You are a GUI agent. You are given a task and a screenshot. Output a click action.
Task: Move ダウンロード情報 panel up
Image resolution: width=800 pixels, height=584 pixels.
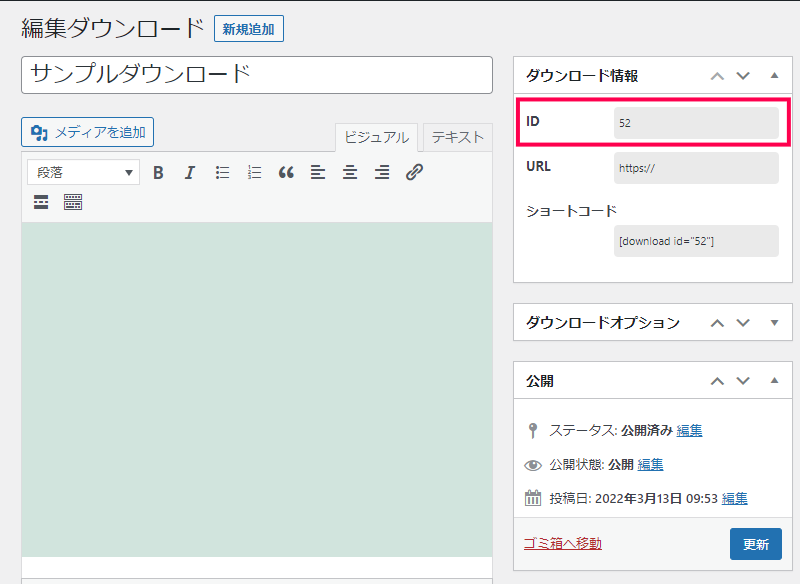point(717,75)
